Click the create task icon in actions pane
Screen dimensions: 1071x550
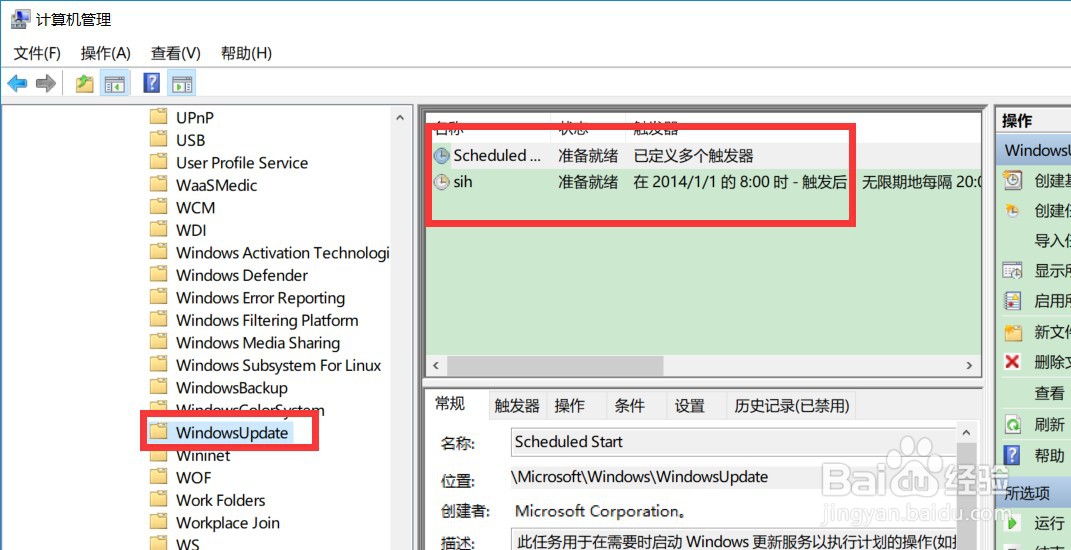[1012, 210]
